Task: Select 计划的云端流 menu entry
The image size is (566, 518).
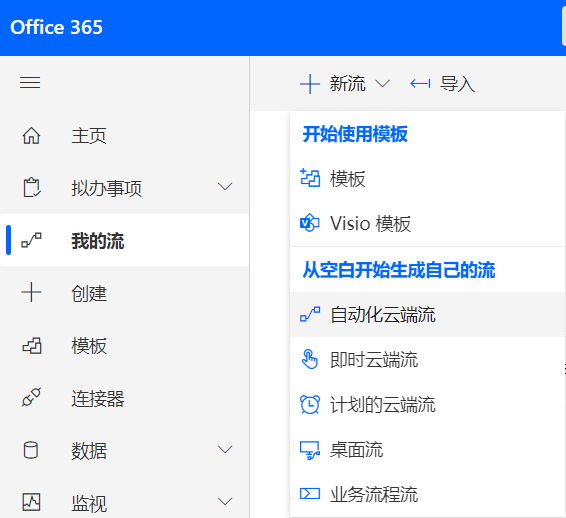Action: (x=427, y=405)
